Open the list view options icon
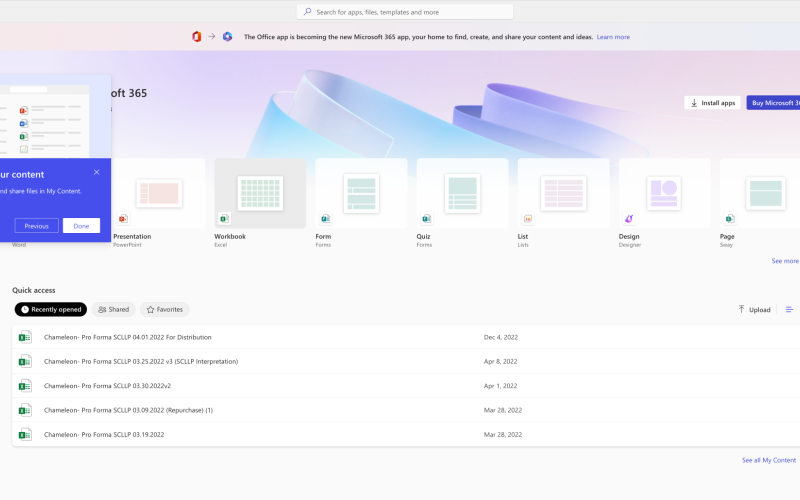 click(x=789, y=310)
